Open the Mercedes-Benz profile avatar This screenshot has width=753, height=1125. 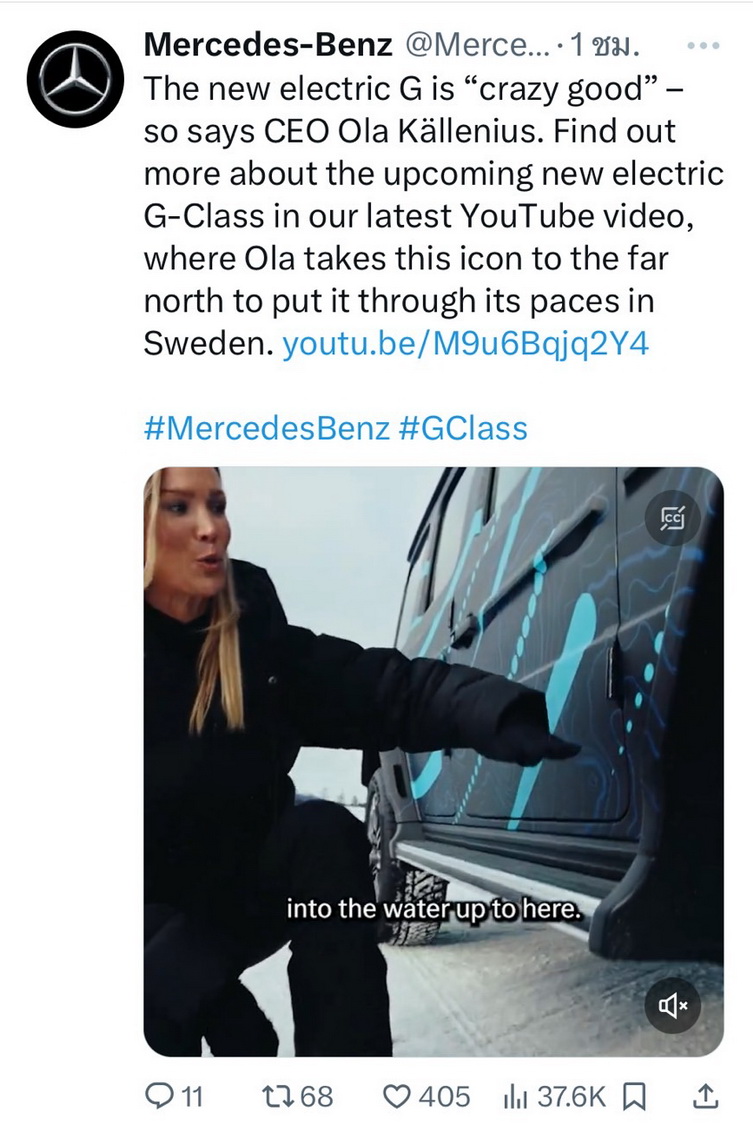(75, 78)
